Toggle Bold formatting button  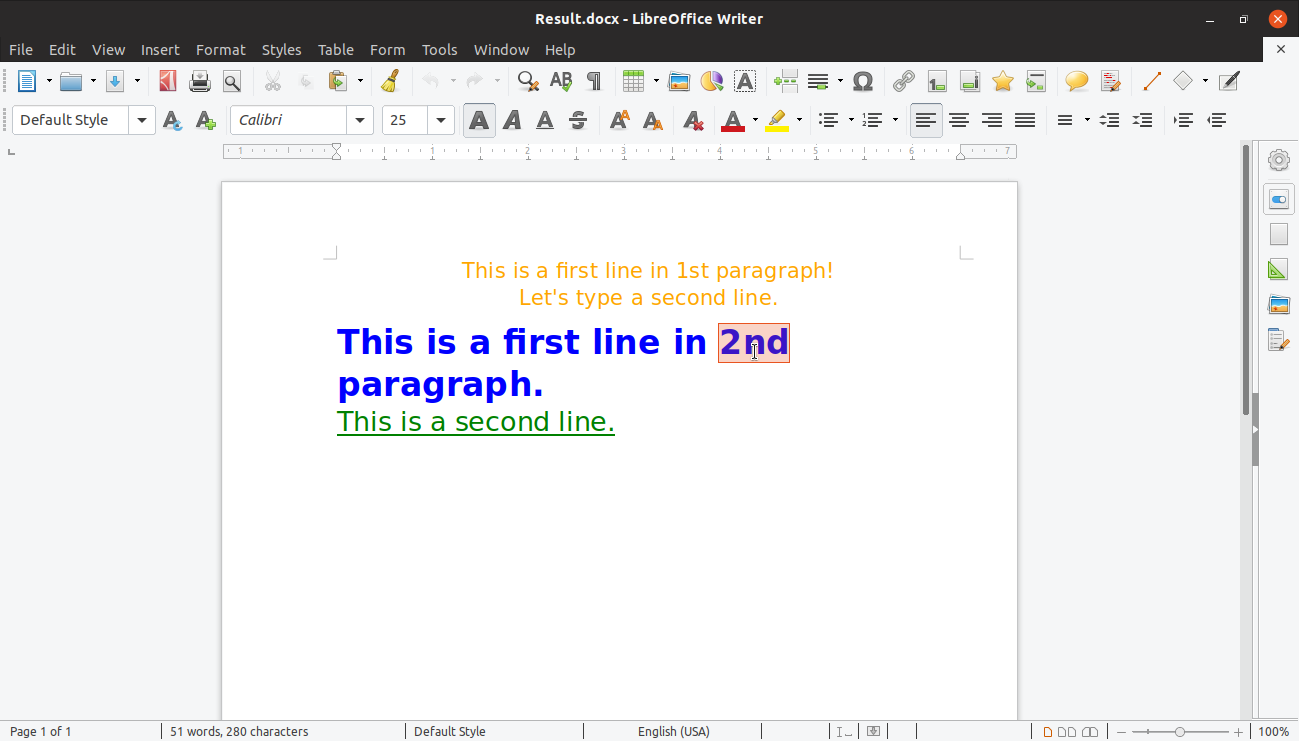click(479, 121)
